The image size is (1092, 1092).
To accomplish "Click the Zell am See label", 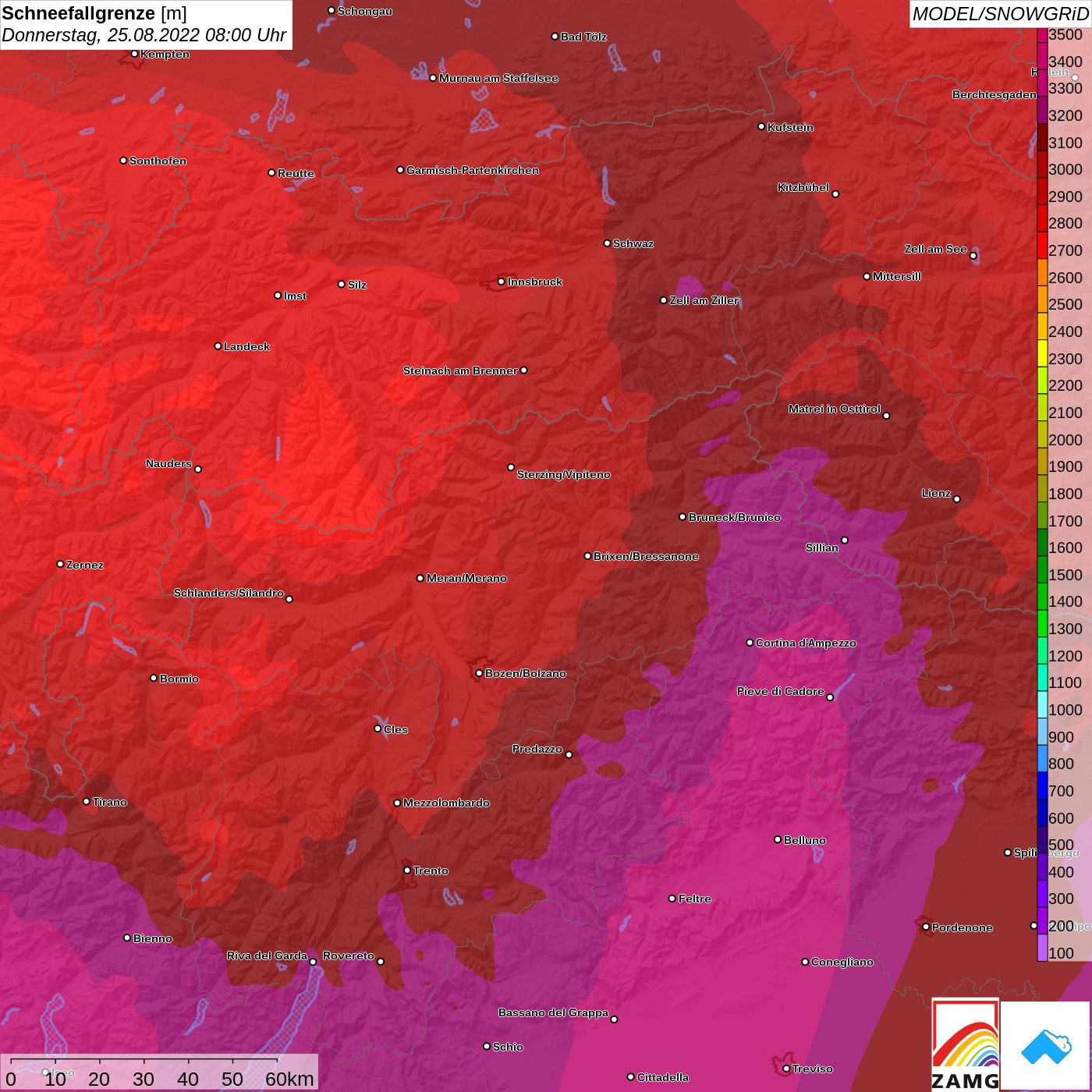I will pos(936,249).
